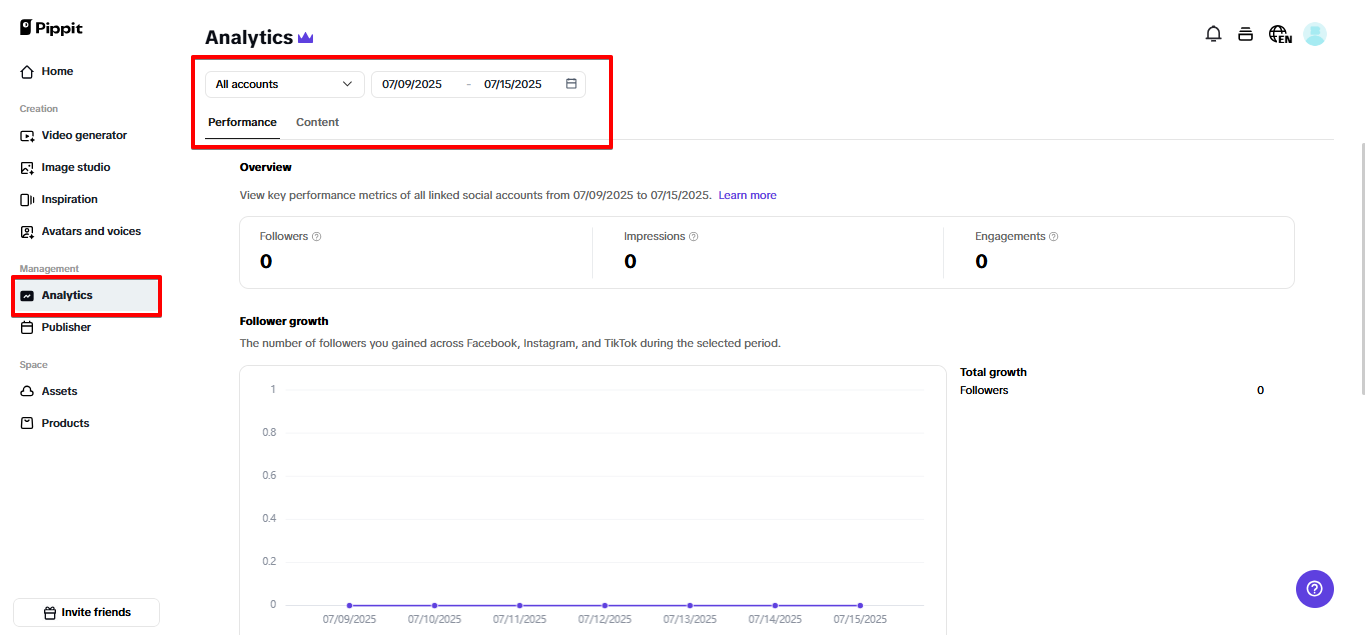Open Video generator in sidebar

coord(84,135)
